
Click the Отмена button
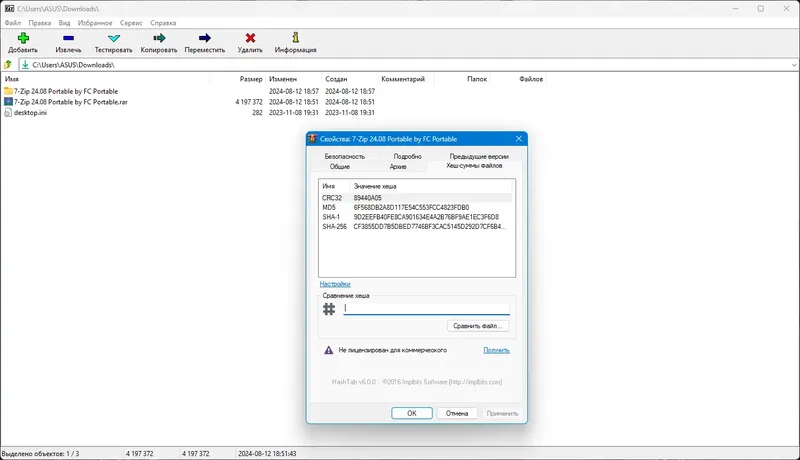[x=457, y=413]
